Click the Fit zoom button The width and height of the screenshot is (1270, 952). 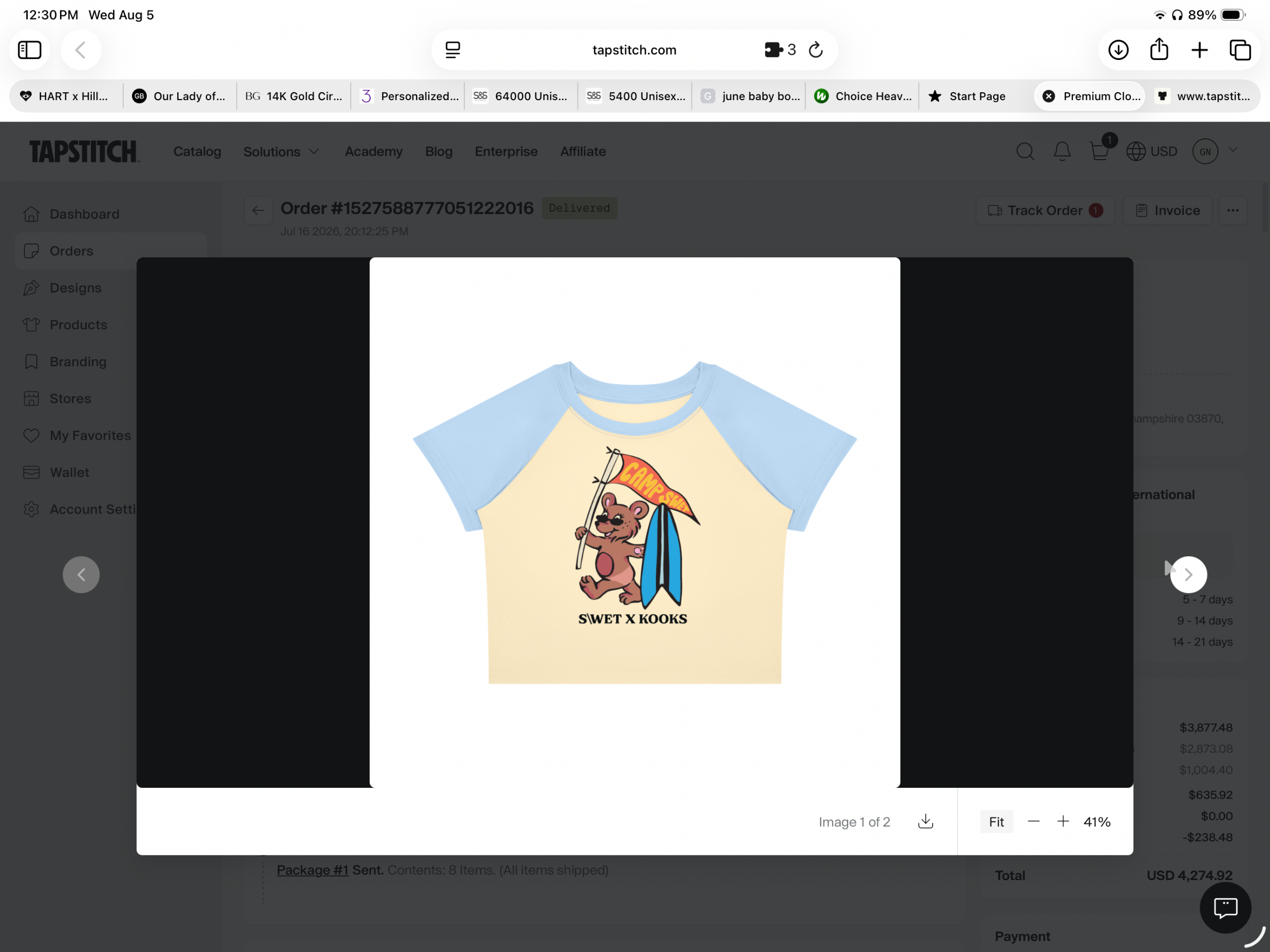click(x=996, y=822)
